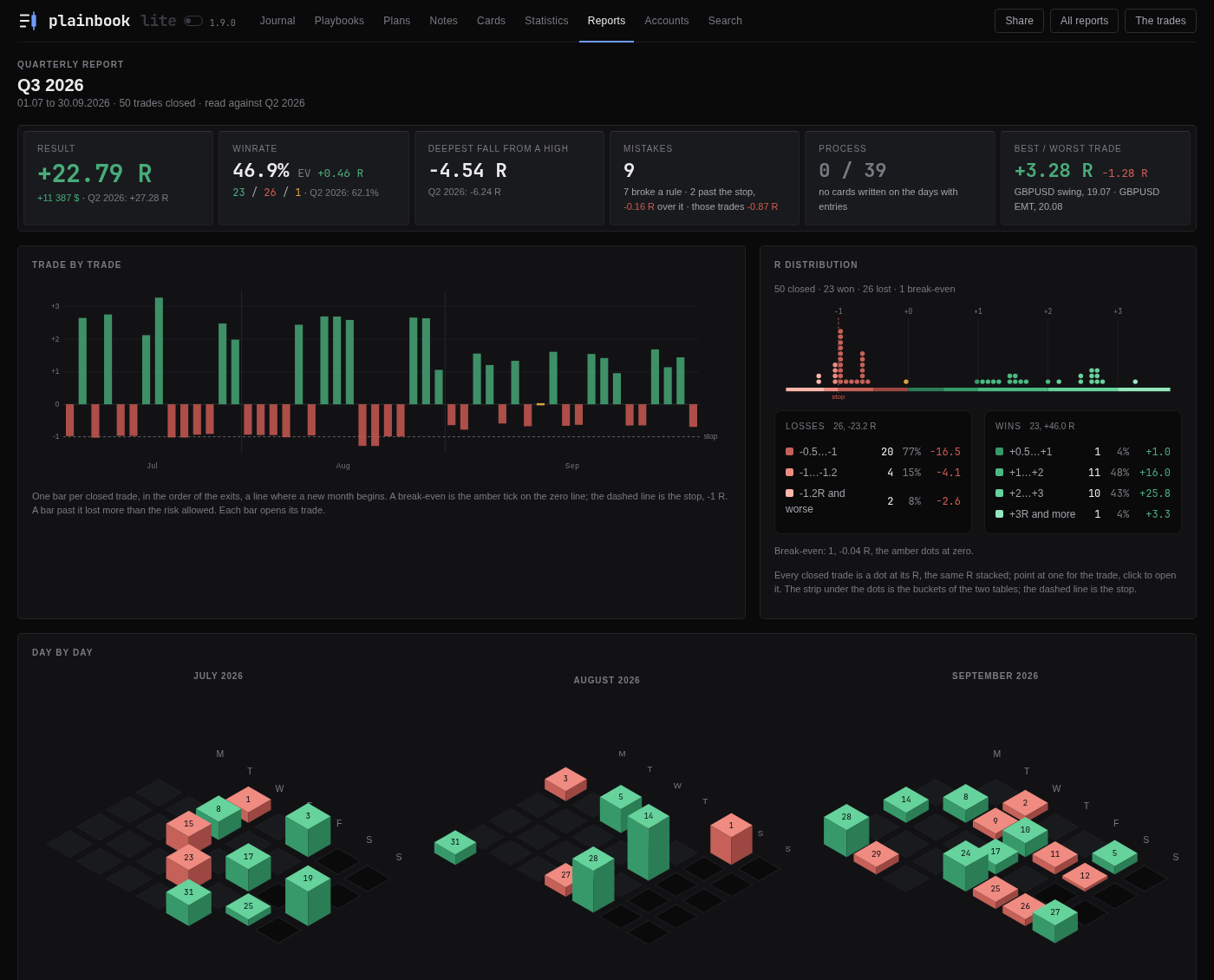Click the 0 / 39 process value
Image resolution: width=1214 pixels, height=980 pixels.
click(852, 171)
